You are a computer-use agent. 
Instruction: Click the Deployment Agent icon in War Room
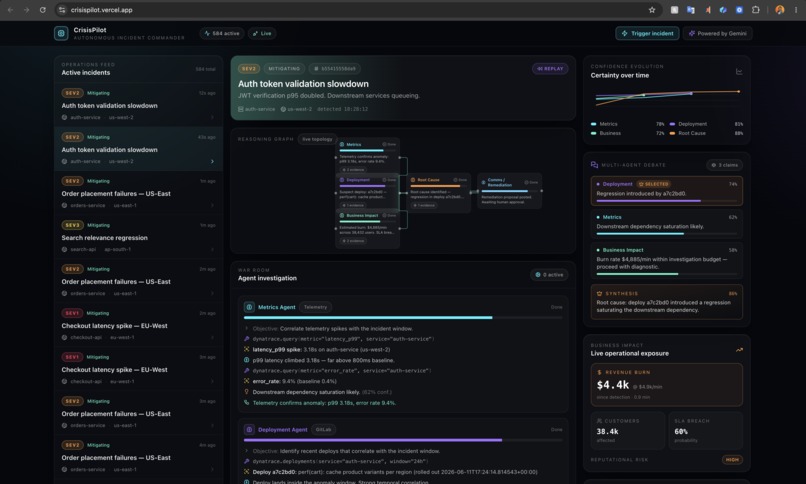249,430
